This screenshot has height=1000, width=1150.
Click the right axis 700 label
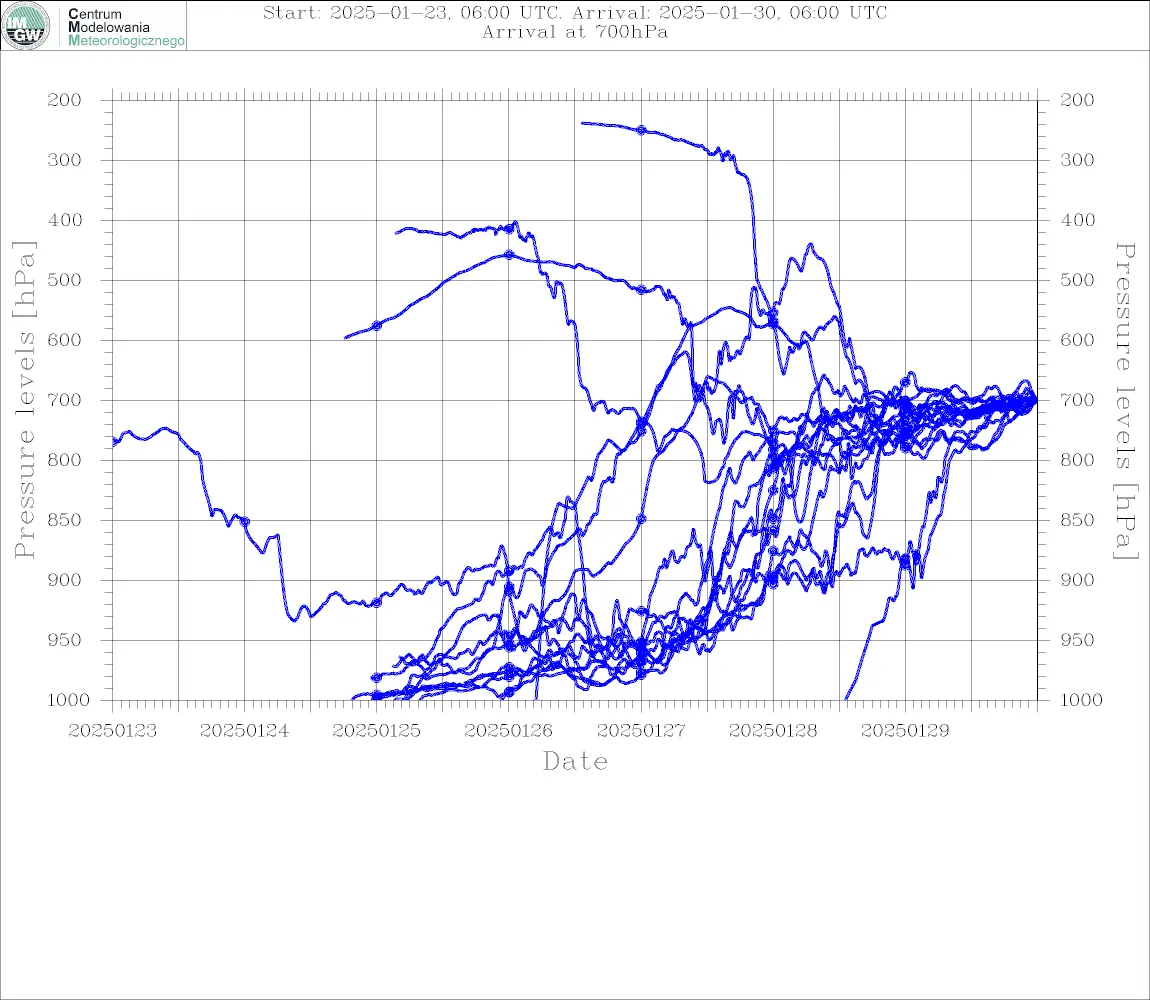tap(1077, 401)
